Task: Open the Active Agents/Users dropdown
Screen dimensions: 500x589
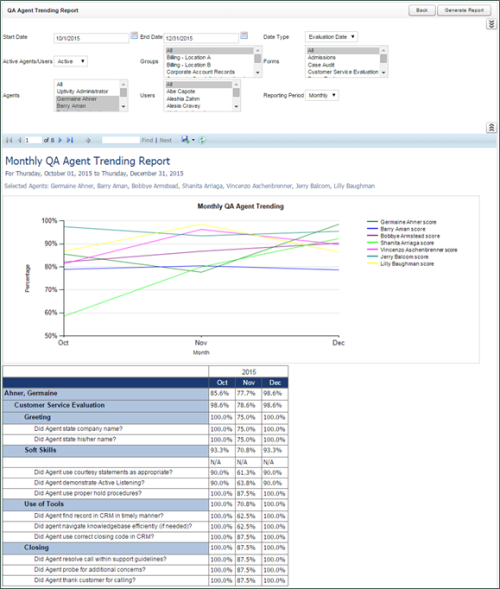Action: pyautogui.click(x=71, y=61)
